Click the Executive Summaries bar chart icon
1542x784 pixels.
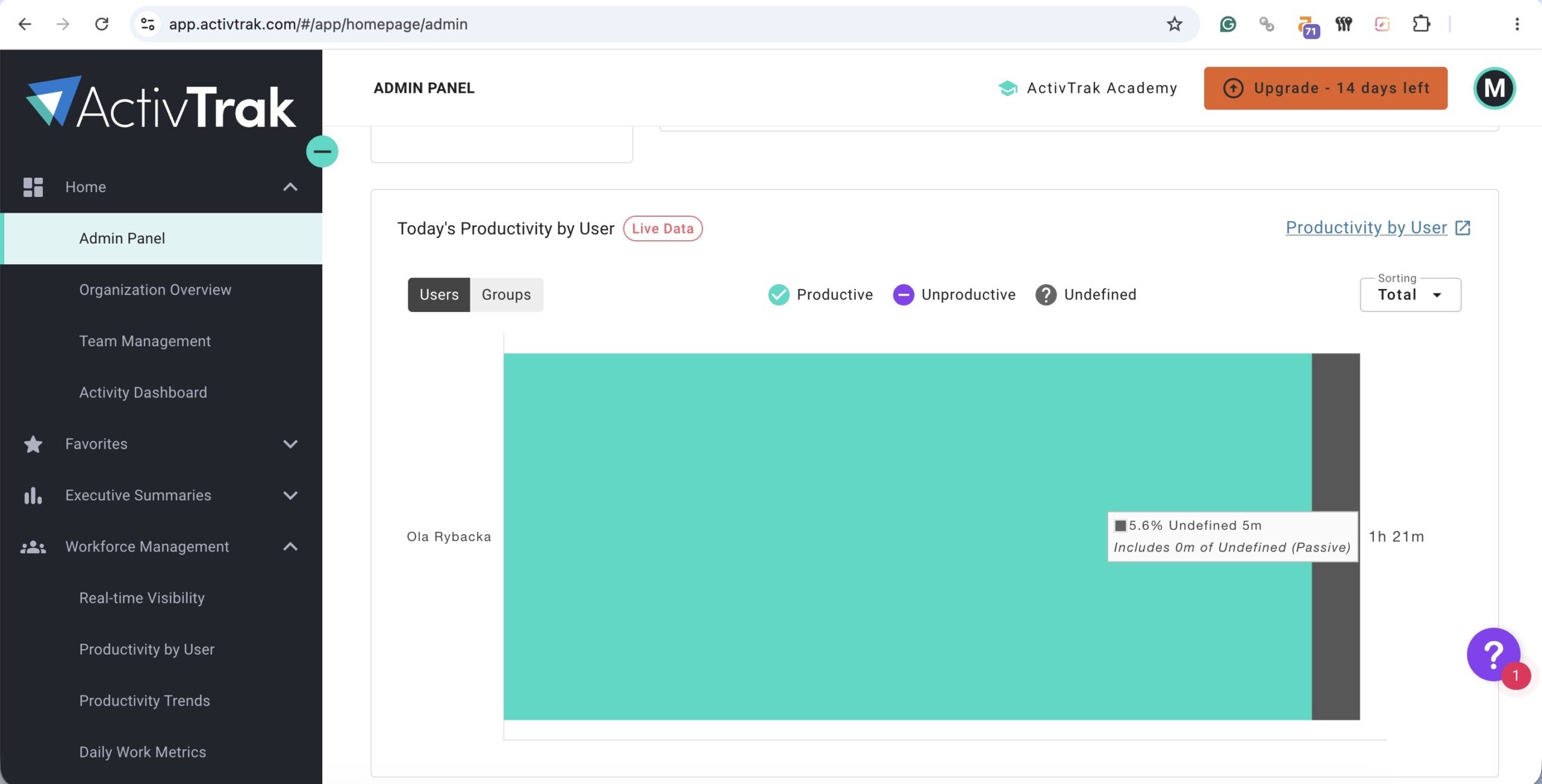[33, 496]
